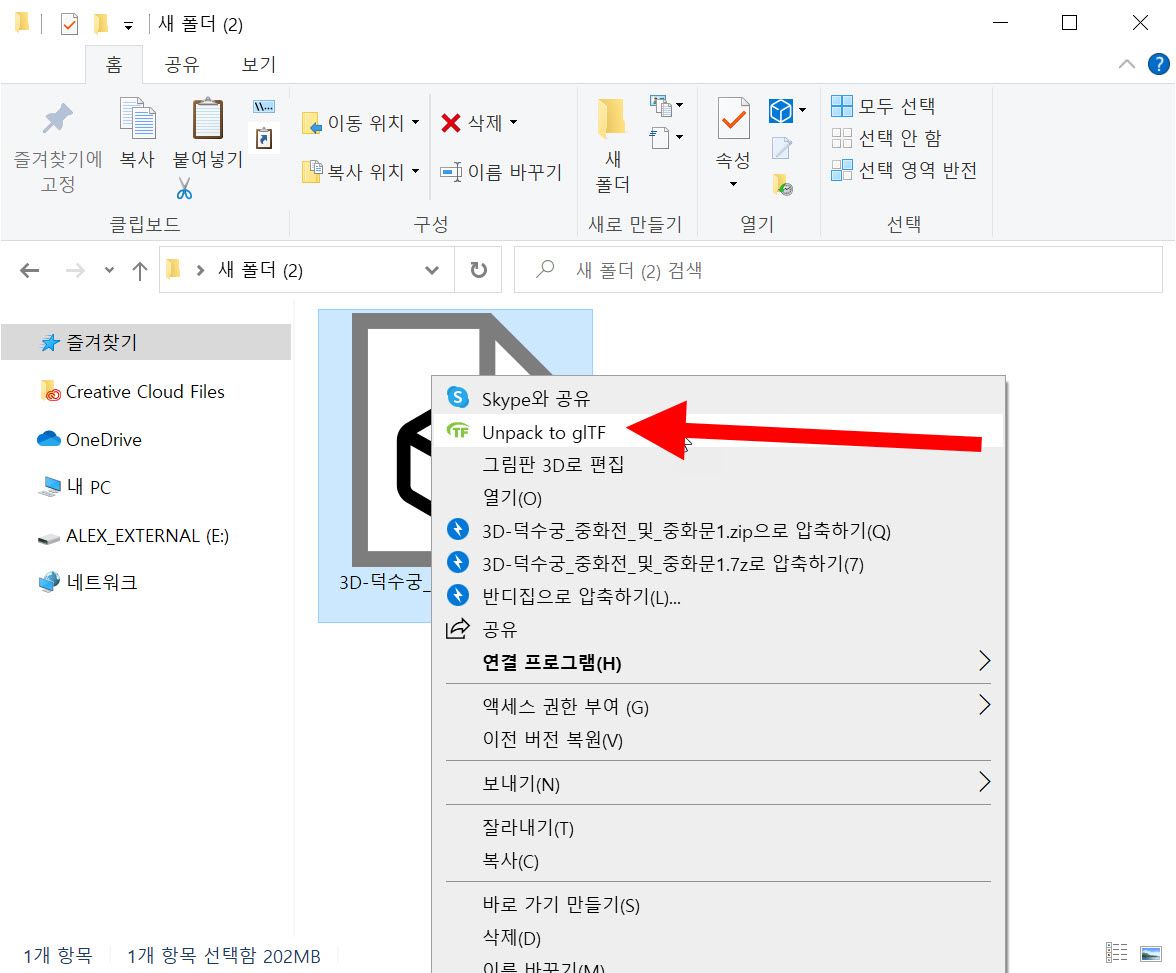
Task: Select 즐겨찾기 in navigation pane
Action: pyautogui.click(x=146, y=342)
